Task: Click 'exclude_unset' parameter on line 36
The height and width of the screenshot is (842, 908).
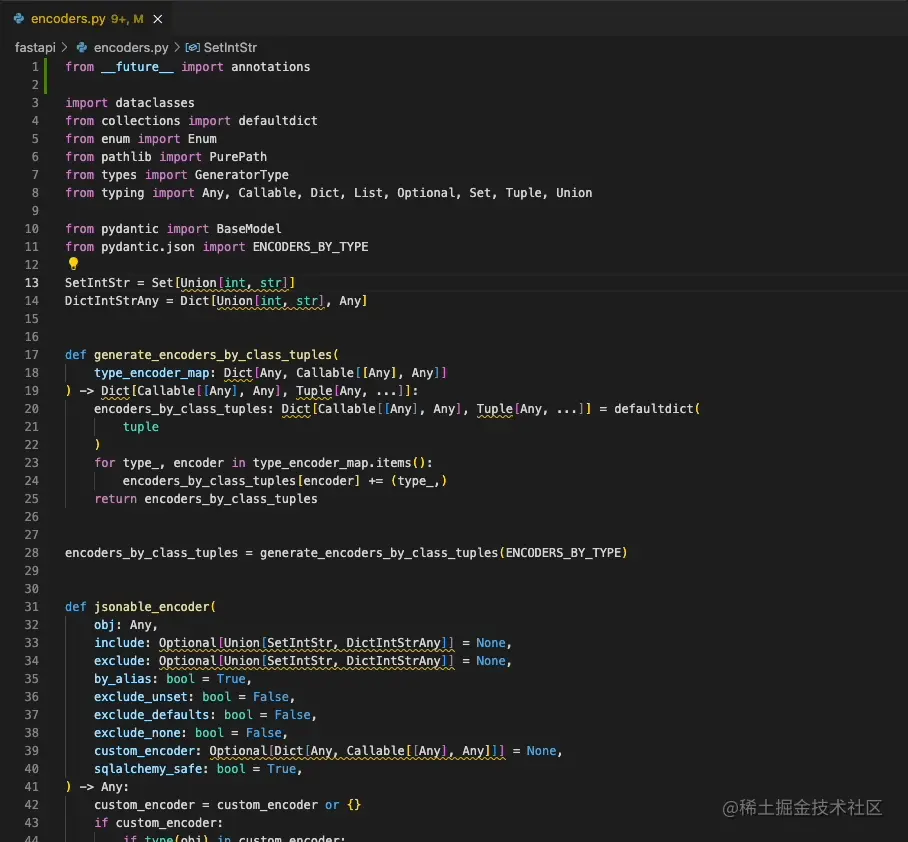Action: pyautogui.click(x=141, y=696)
